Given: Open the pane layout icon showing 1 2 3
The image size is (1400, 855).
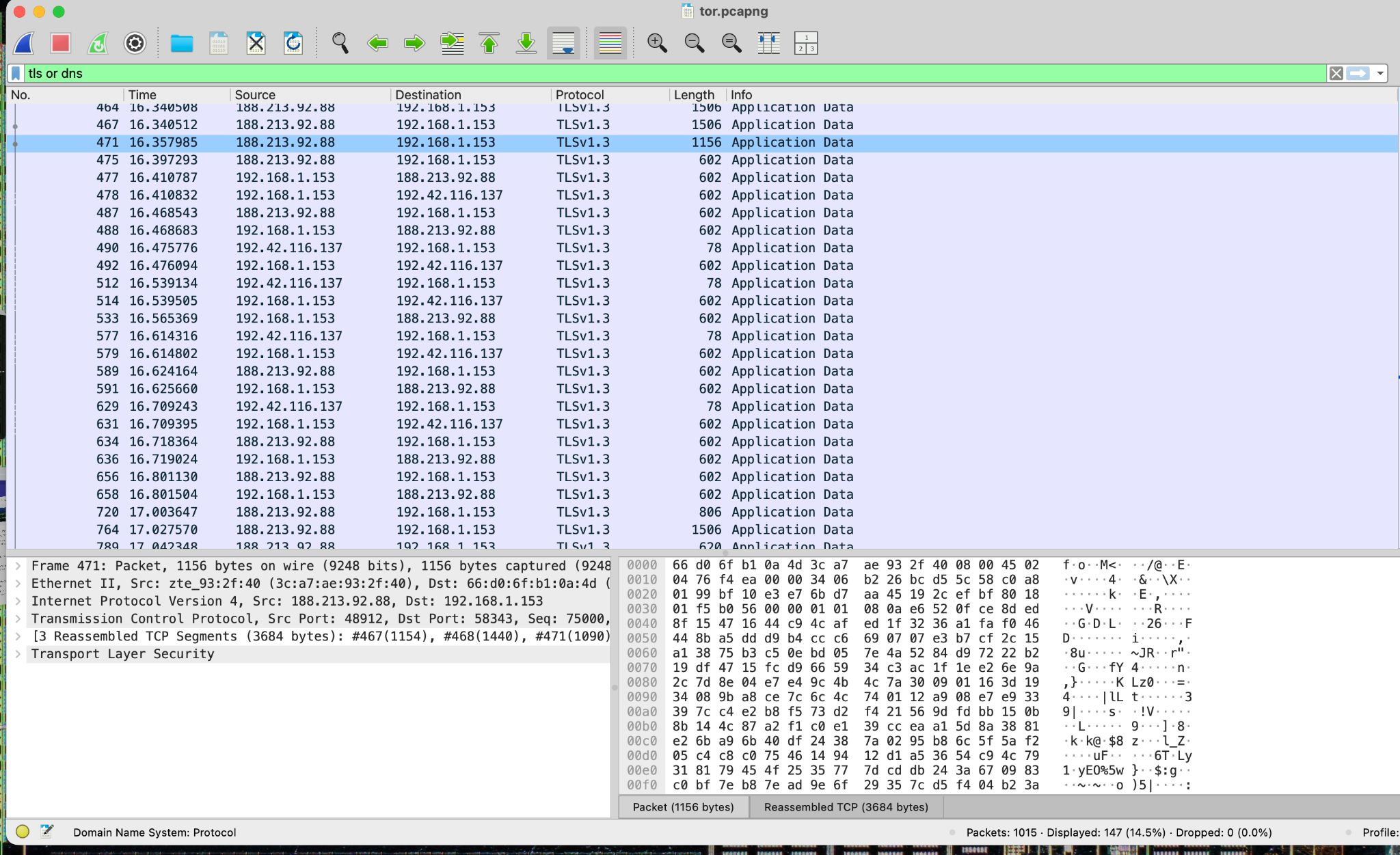Looking at the screenshot, I should [806, 43].
